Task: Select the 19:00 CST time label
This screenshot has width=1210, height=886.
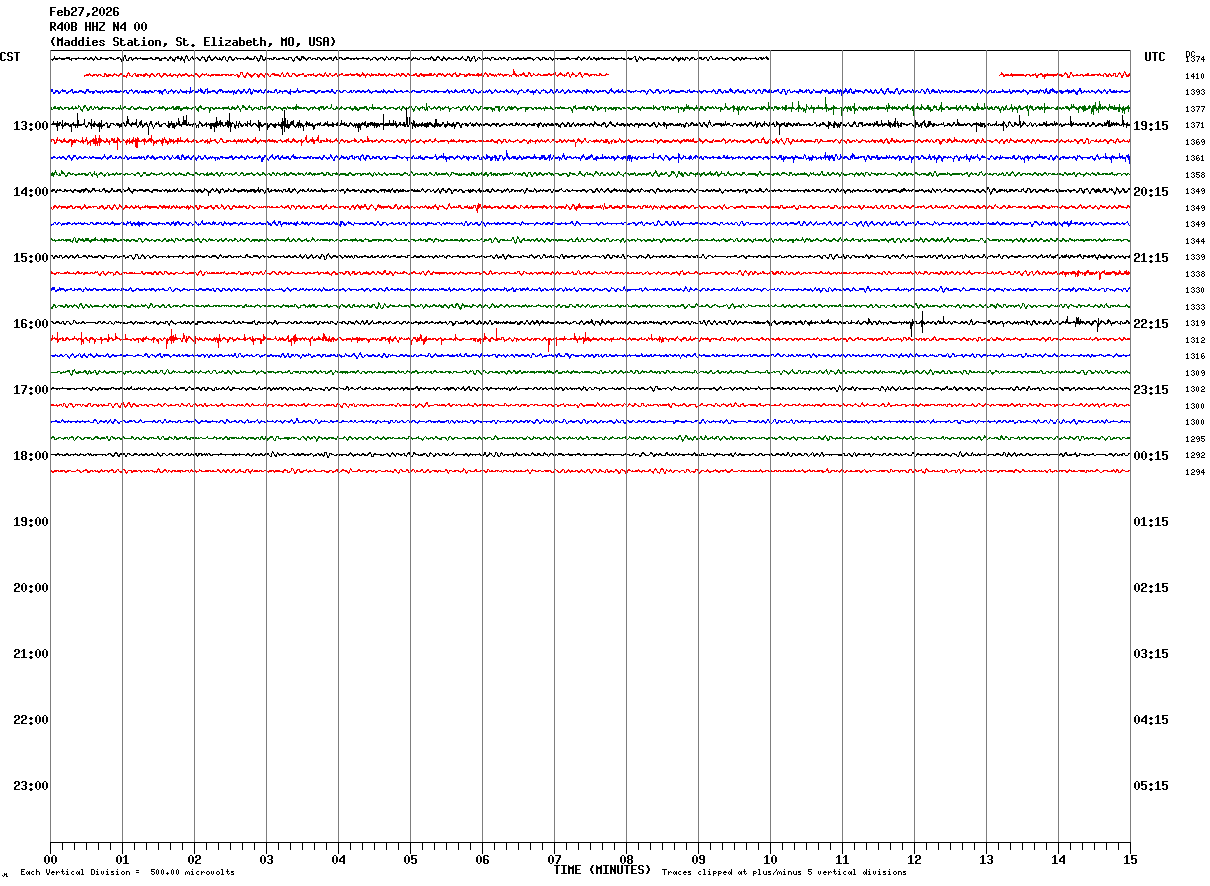Action: [x=31, y=522]
